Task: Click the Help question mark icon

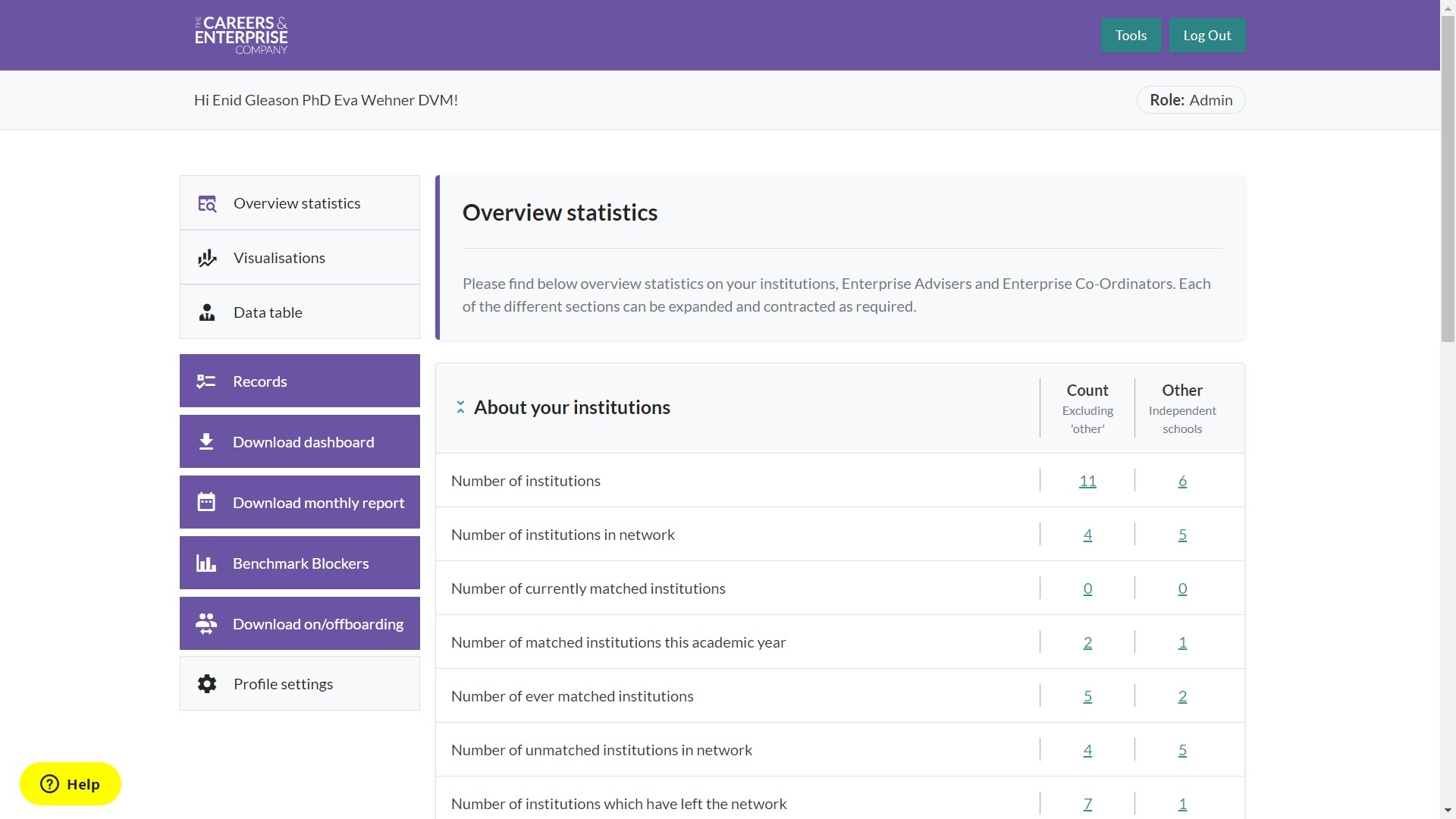Action: coord(50,784)
